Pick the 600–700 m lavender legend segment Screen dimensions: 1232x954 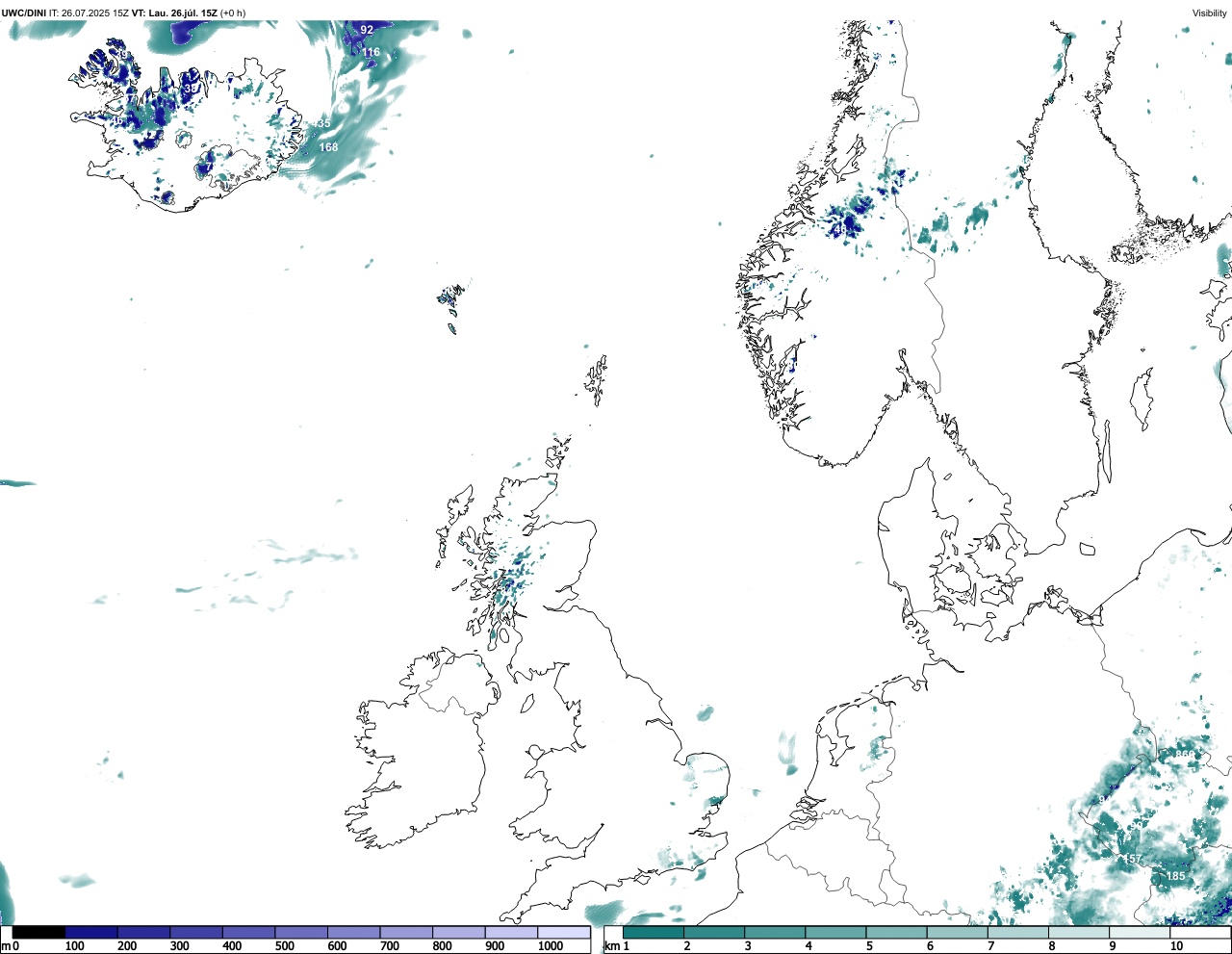(x=354, y=932)
